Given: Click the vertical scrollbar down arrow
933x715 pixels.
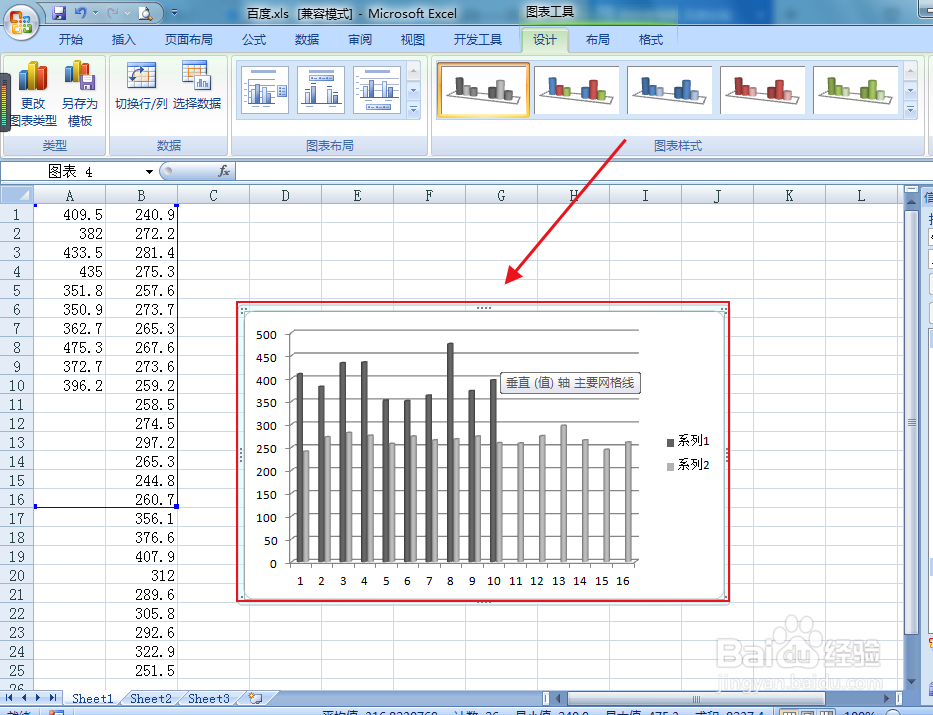Looking at the screenshot, I should pos(911,682).
